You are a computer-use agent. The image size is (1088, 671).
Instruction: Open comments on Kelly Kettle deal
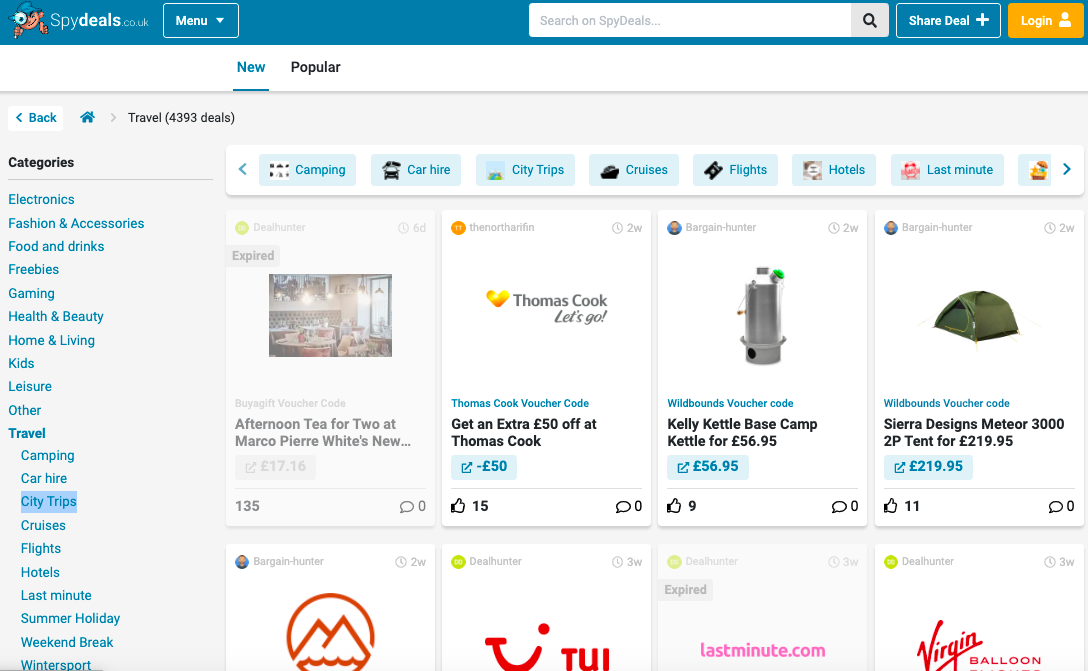[845, 507]
